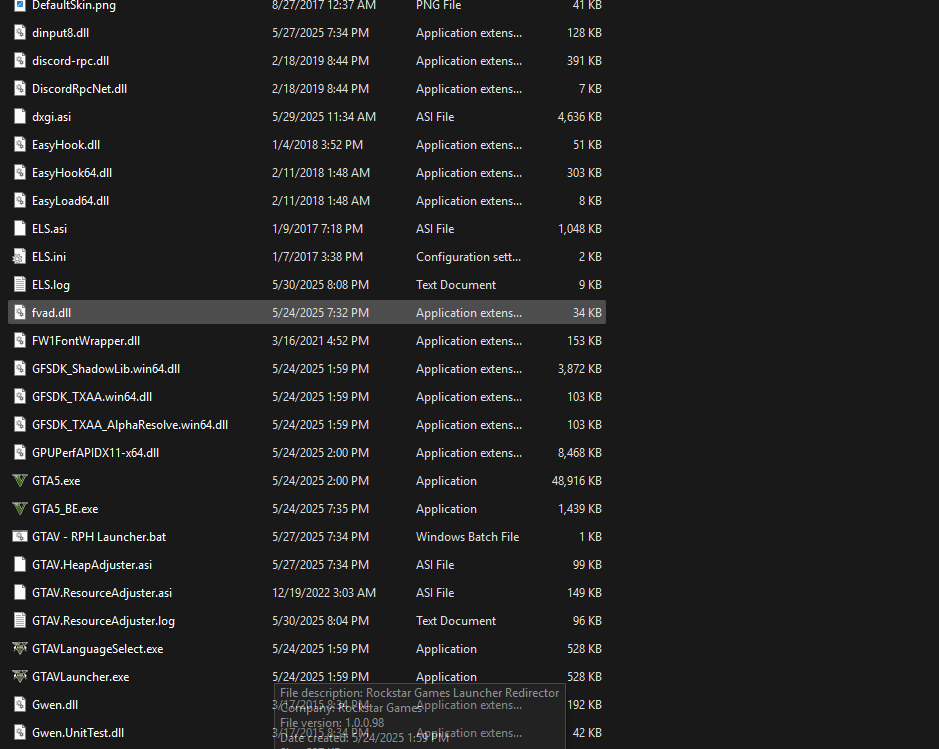Select the file name DiscordRpcNet.dll
The image size is (939, 749).
coord(80,89)
